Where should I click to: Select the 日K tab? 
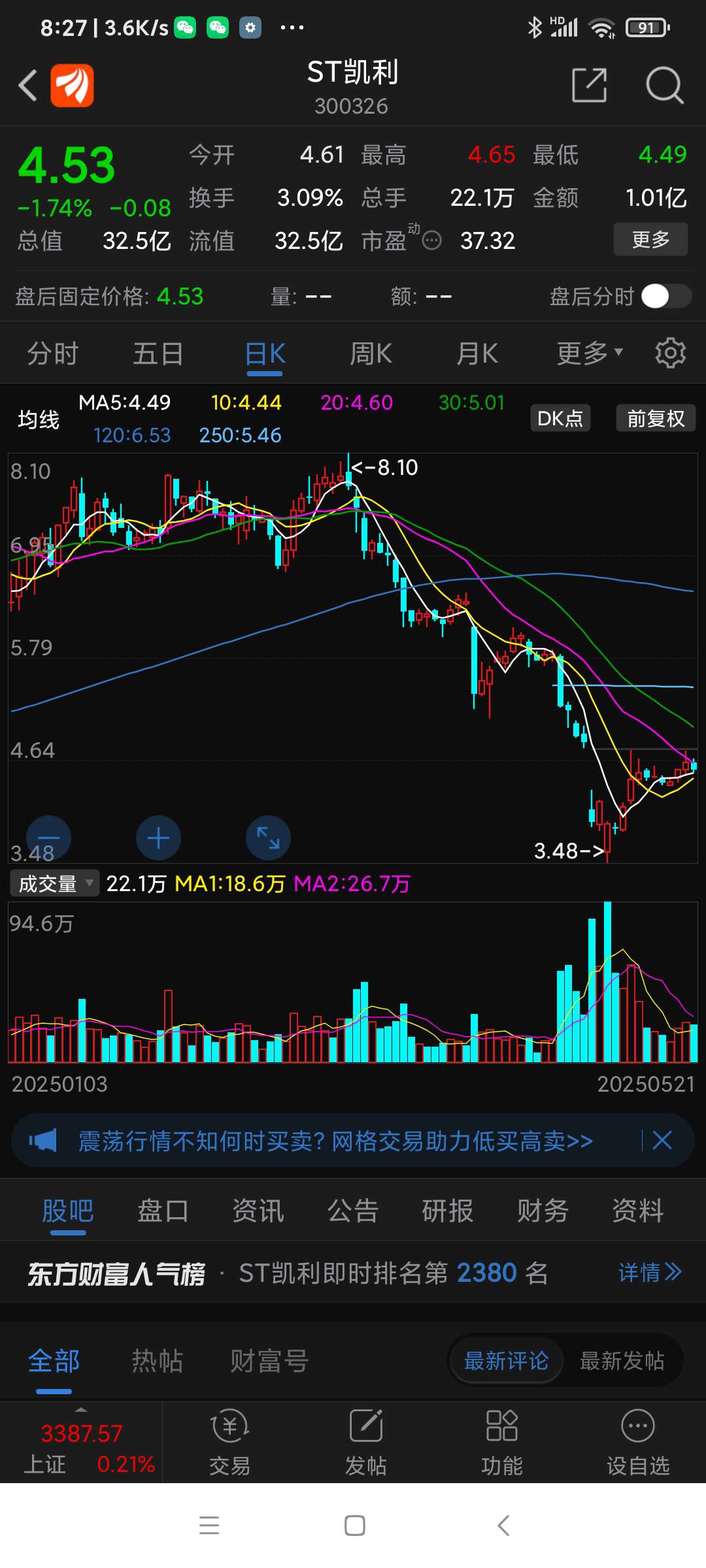265,353
